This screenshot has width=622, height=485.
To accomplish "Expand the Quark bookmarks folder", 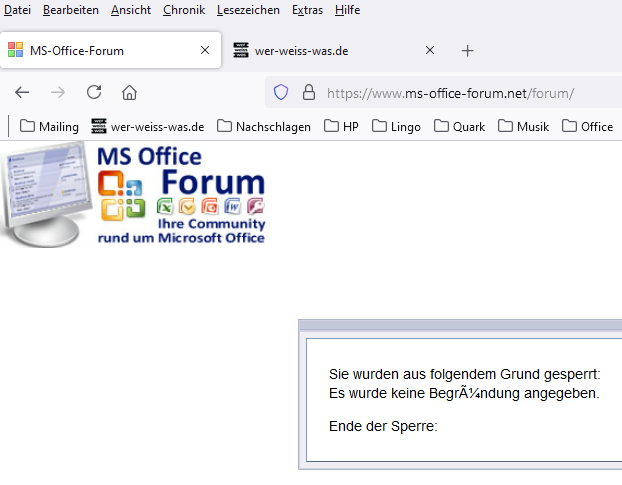I will [x=459, y=127].
